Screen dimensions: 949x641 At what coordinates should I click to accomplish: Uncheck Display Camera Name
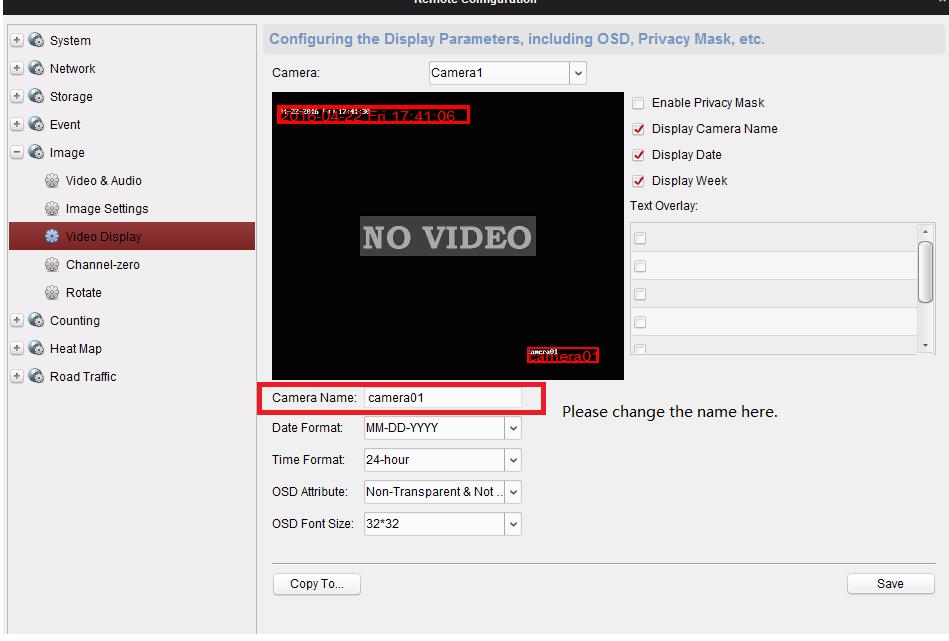point(638,129)
